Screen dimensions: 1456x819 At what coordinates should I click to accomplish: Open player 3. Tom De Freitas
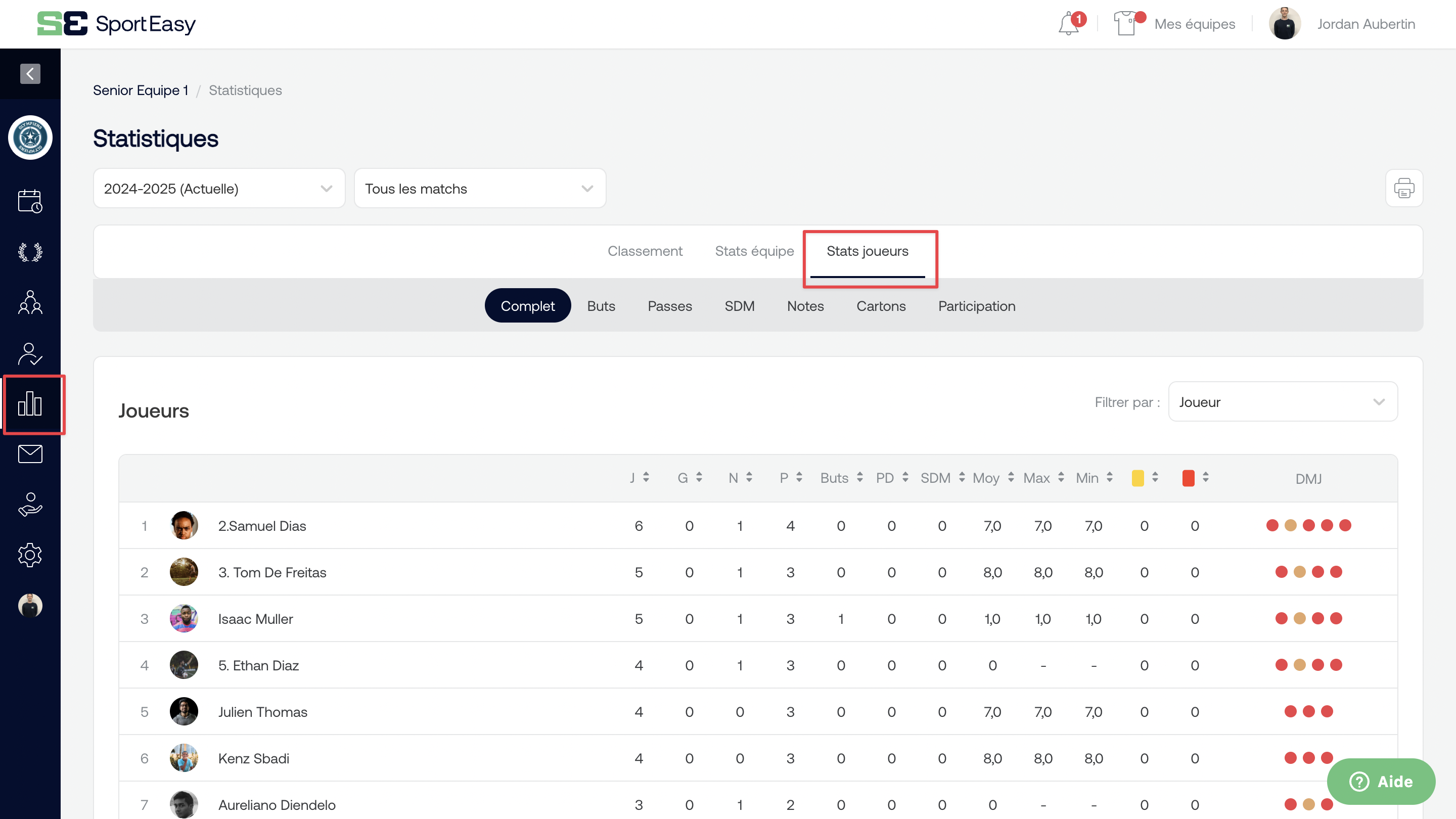[x=272, y=573]
